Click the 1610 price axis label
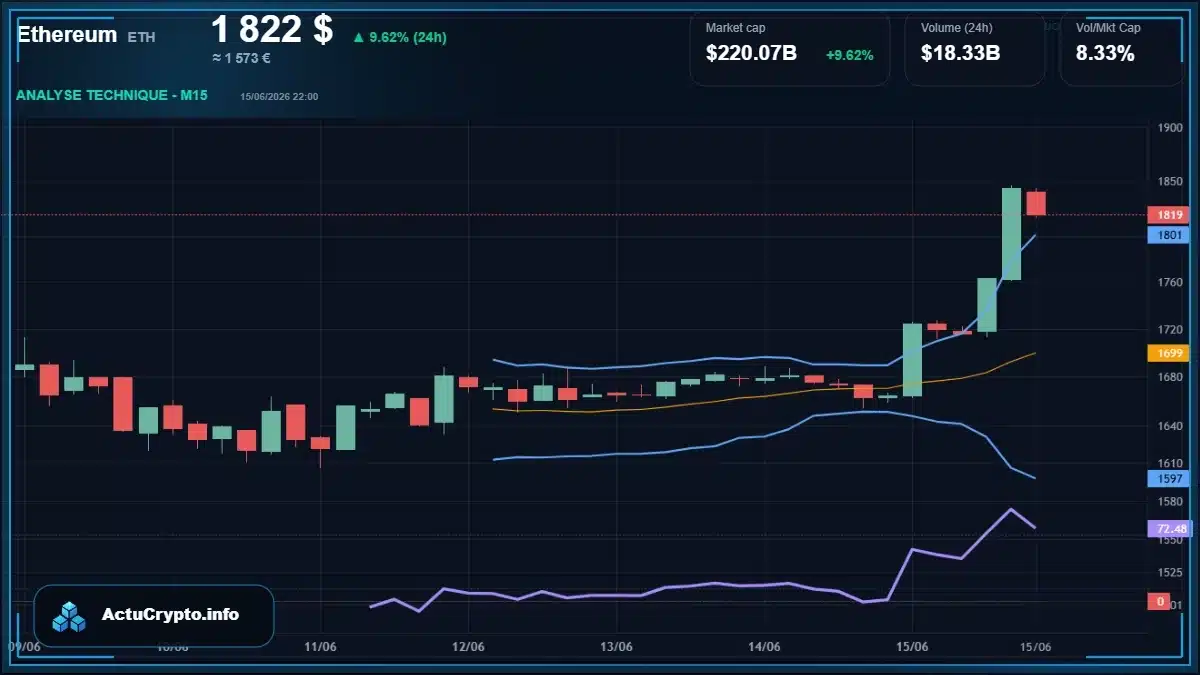 pos(1169,463)
